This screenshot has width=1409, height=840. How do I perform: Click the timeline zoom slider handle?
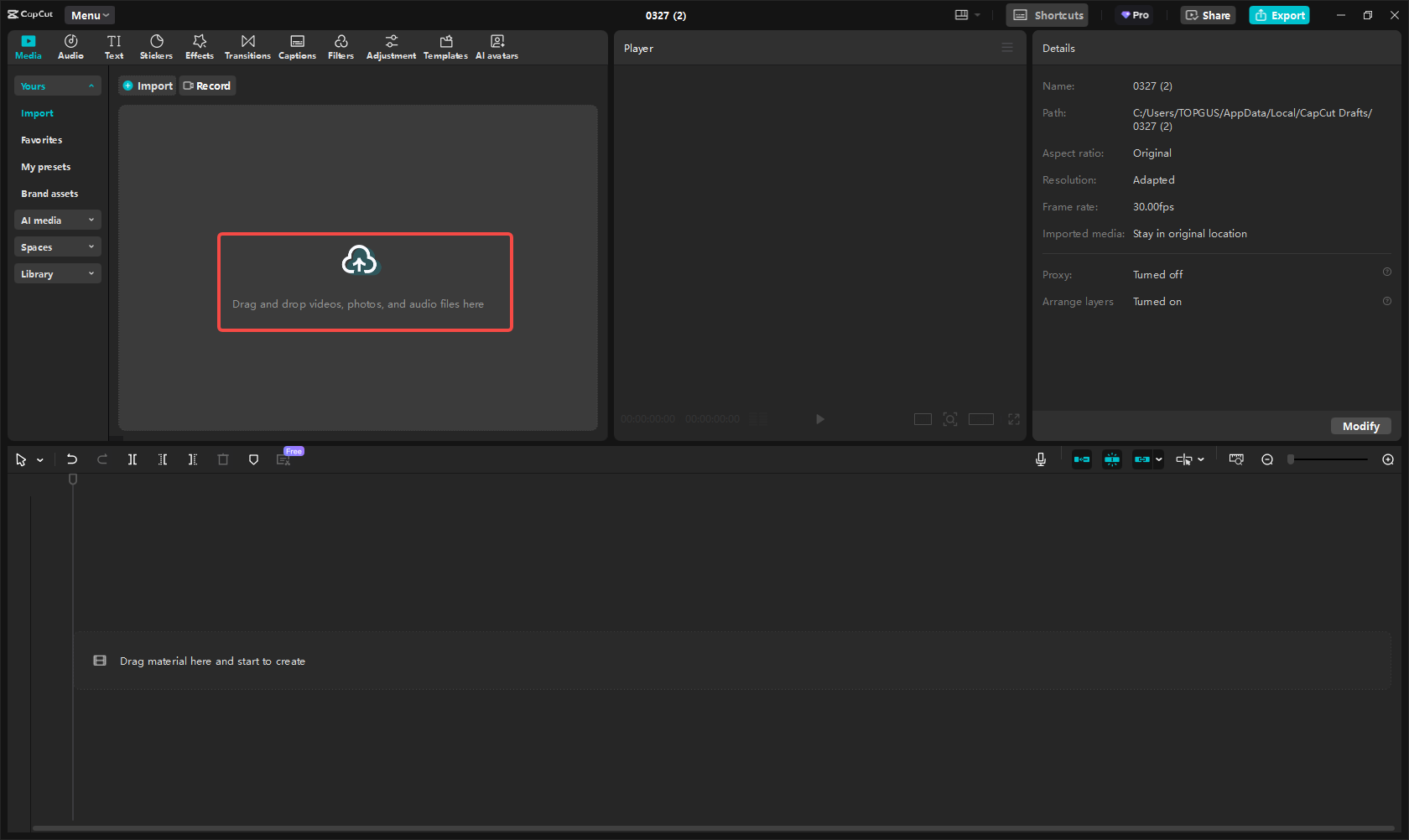(x=1291, y=459)
